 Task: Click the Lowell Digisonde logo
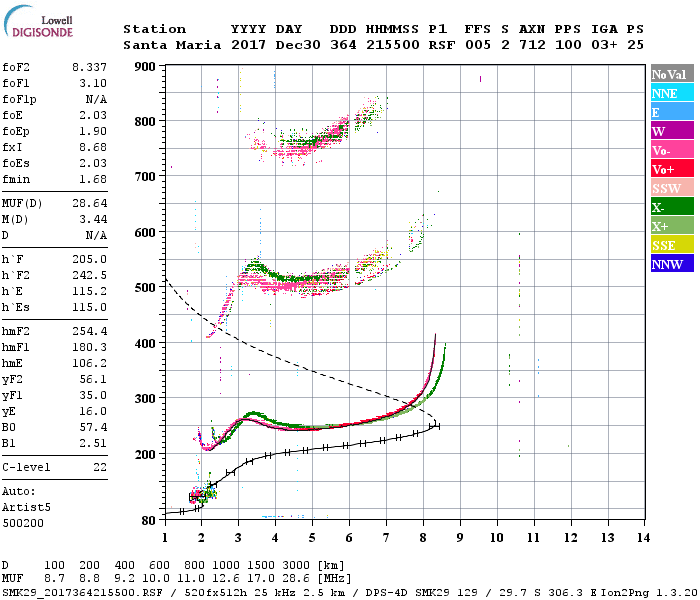(38, 21)
